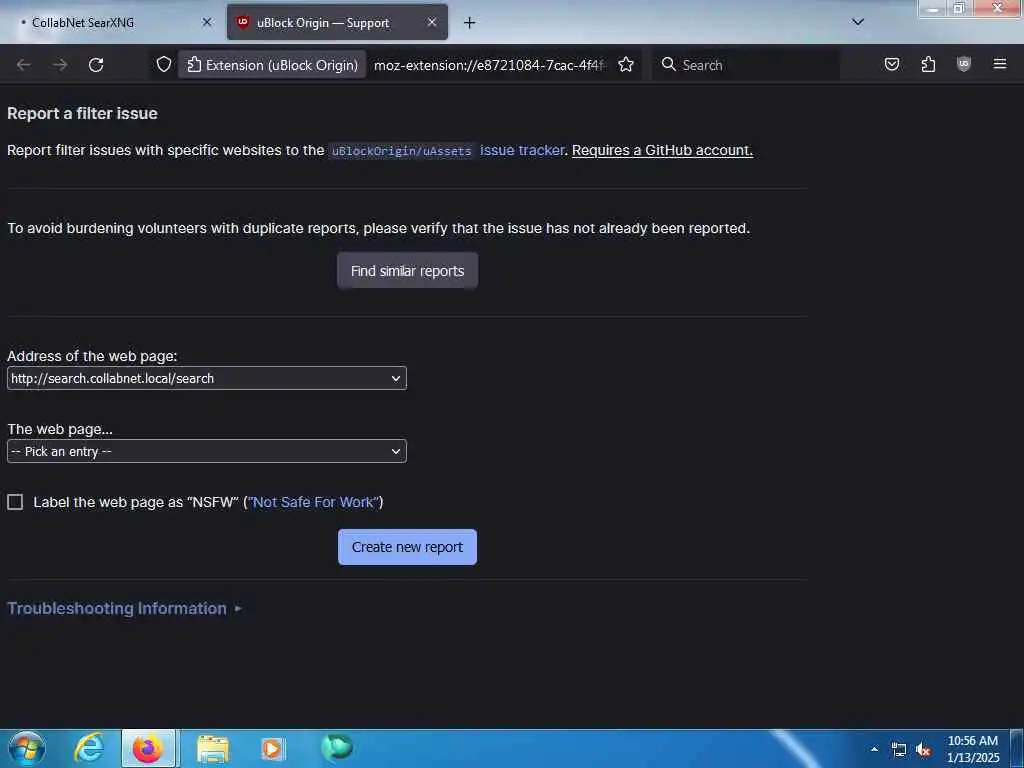1024x768 pixels.
Task: Click the Create new report button
Action: [408, 547]
